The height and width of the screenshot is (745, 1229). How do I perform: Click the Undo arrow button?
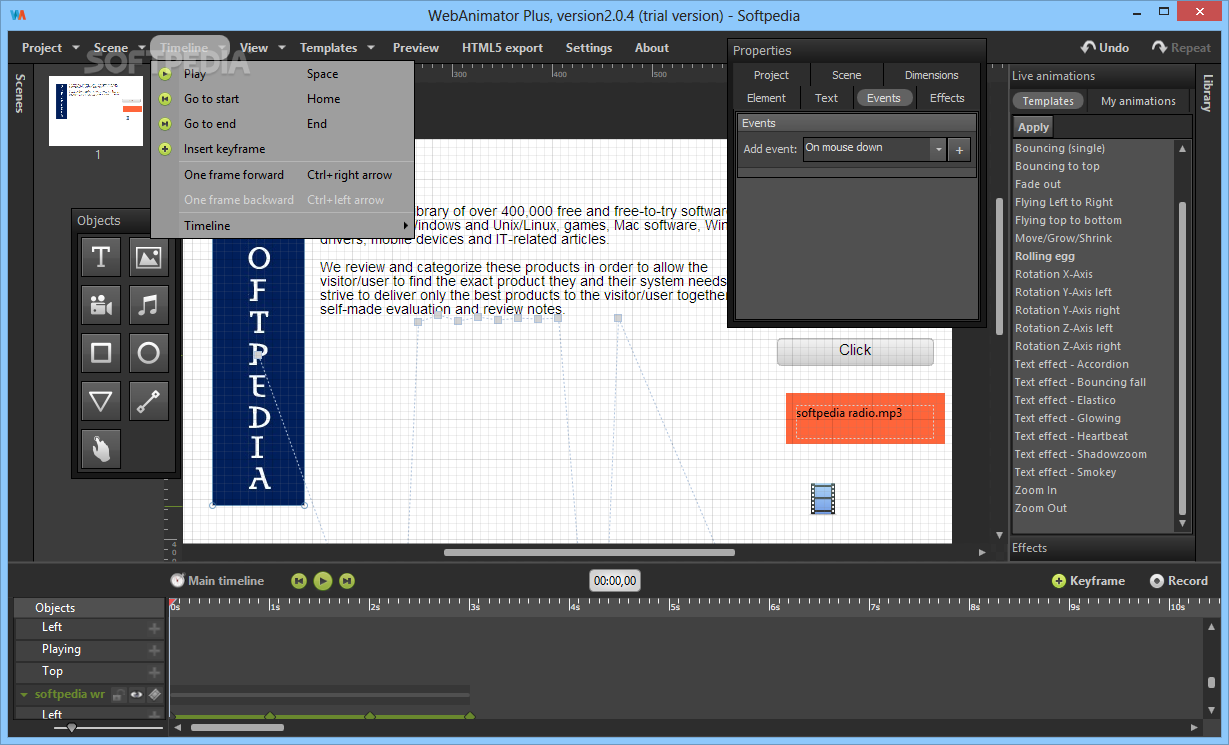pos(1105,47)
